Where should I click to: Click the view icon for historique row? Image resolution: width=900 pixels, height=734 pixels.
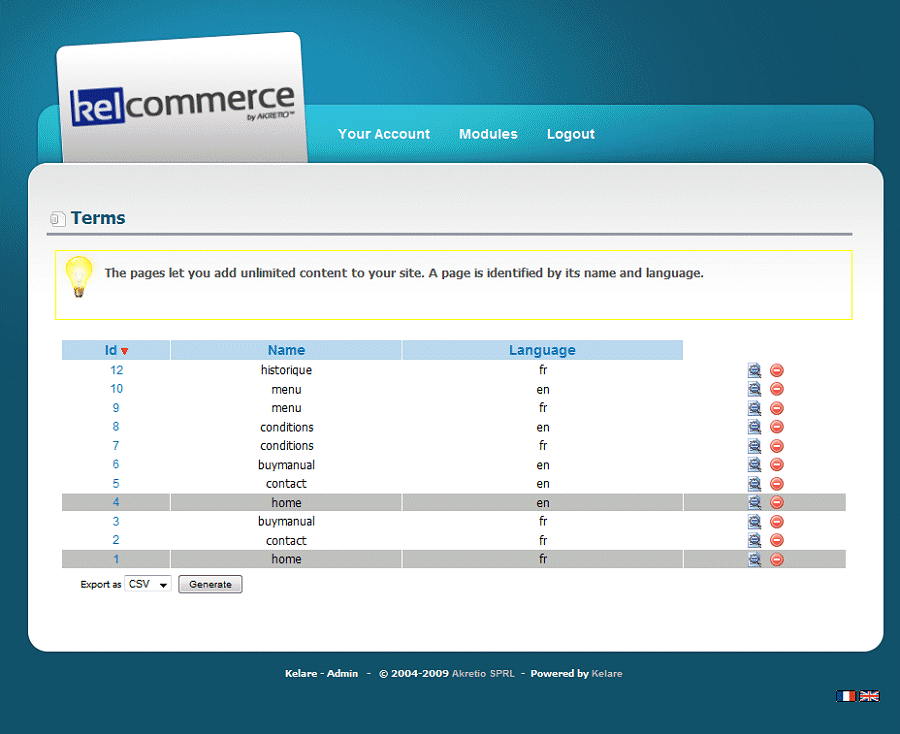coord(755,370)
